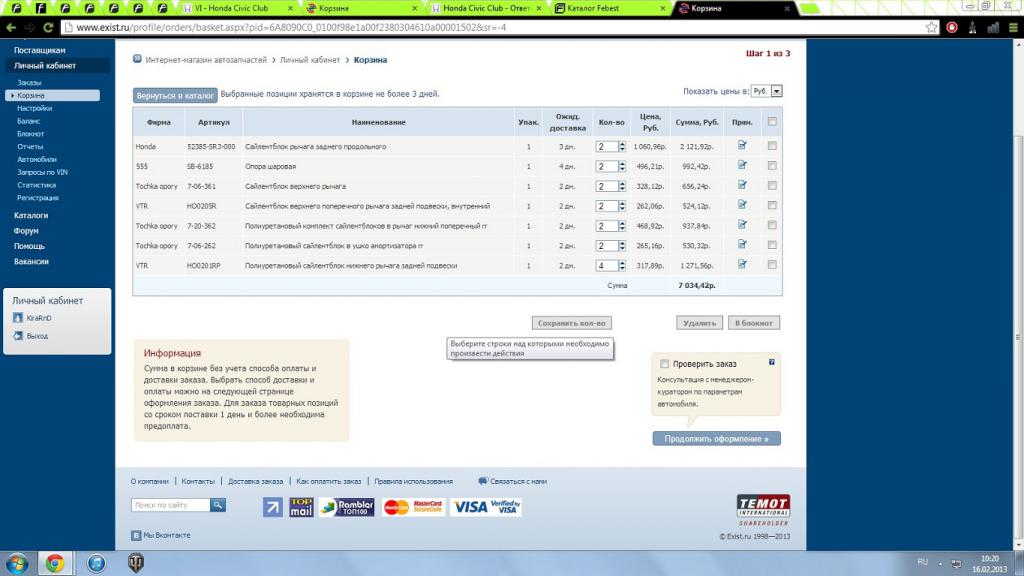Screen dimensions: 1024x576
Task: Click the site search magnifier button
Action: pyautogui.click(x=217, y=505)
